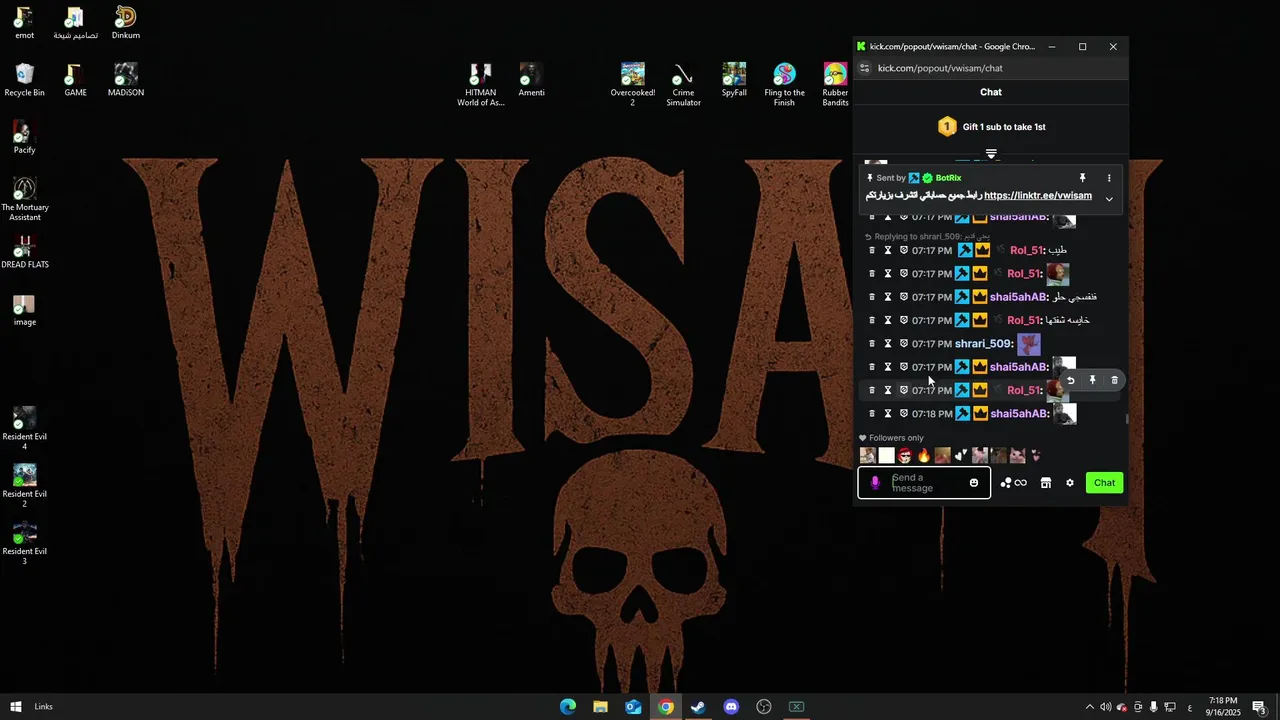The height and width of the screenshot is (720, 1280).
Task: Click the green Chat send button
Action: point(1104,483)
